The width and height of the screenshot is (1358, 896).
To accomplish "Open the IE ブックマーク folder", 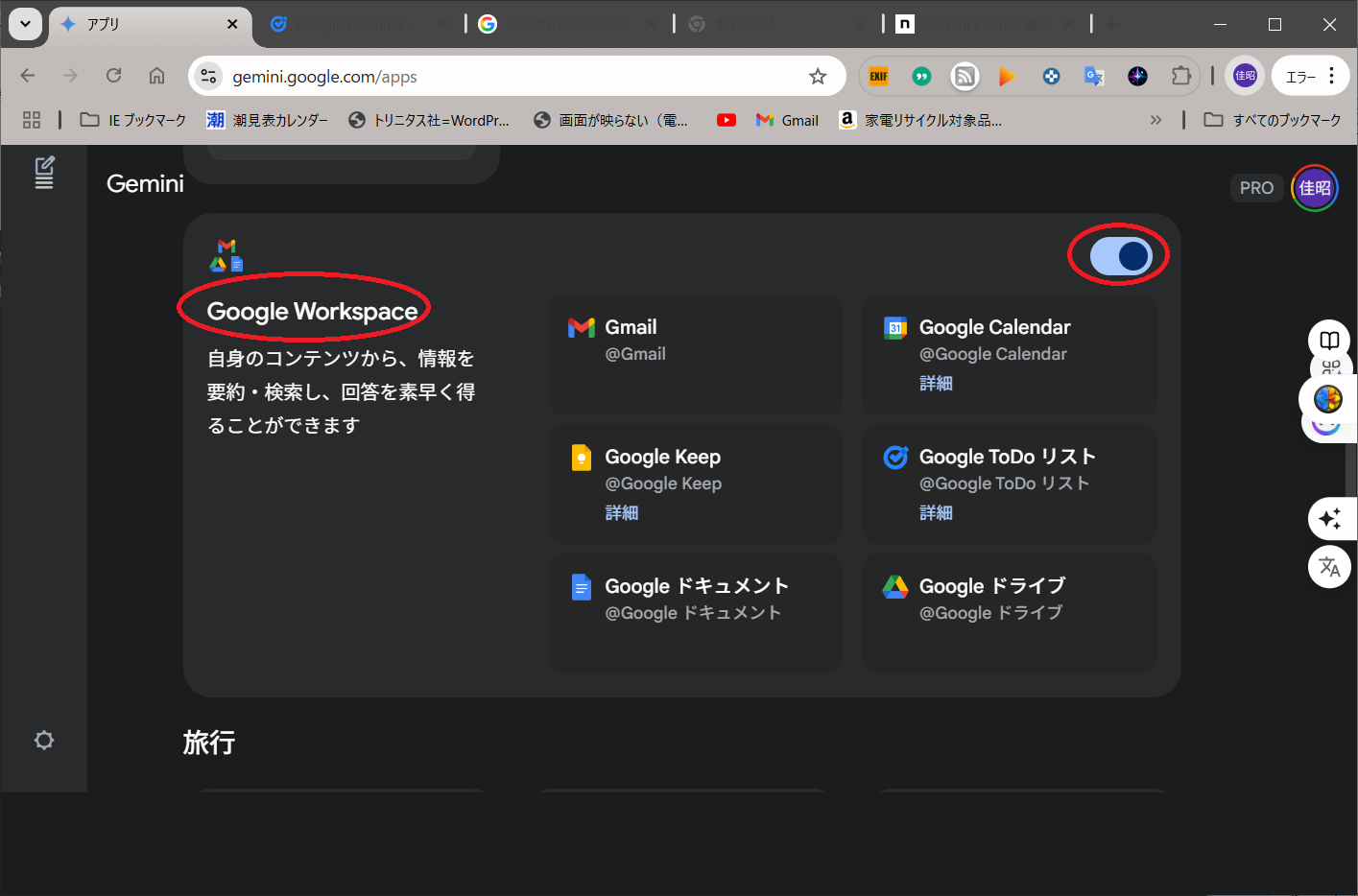I will [x=133, y=120].
